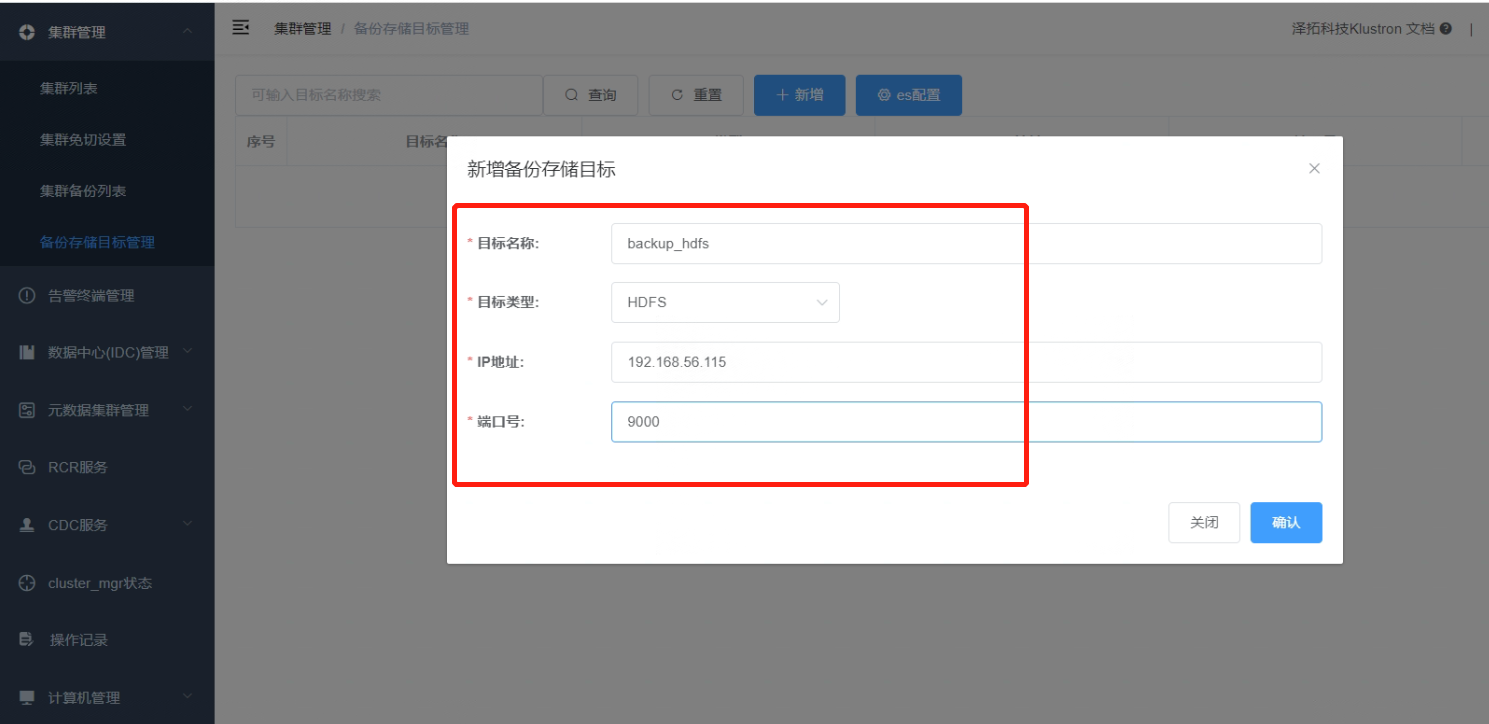
Task: Click the 重置 reset button
Action: [x=696, y=95]
